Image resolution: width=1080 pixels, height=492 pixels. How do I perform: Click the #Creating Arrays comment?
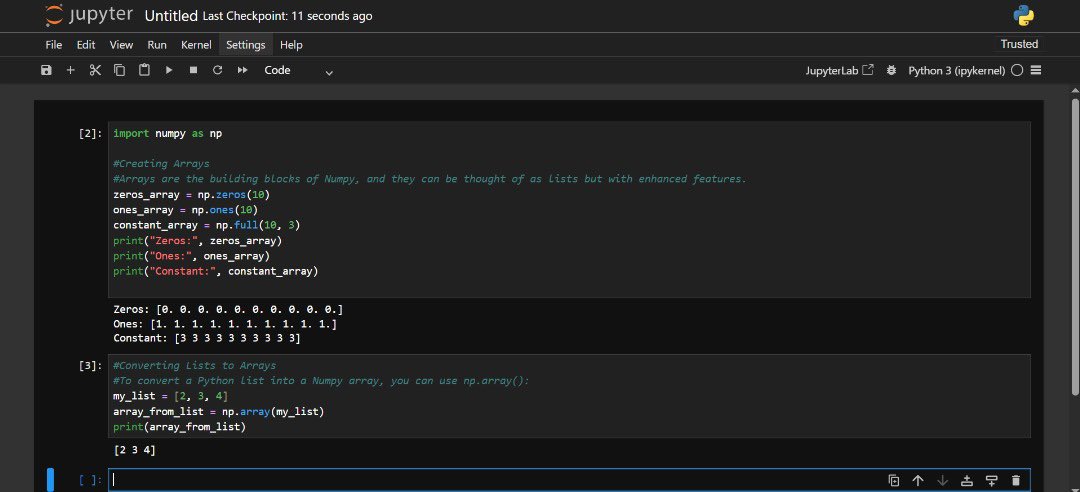point(161,163)
